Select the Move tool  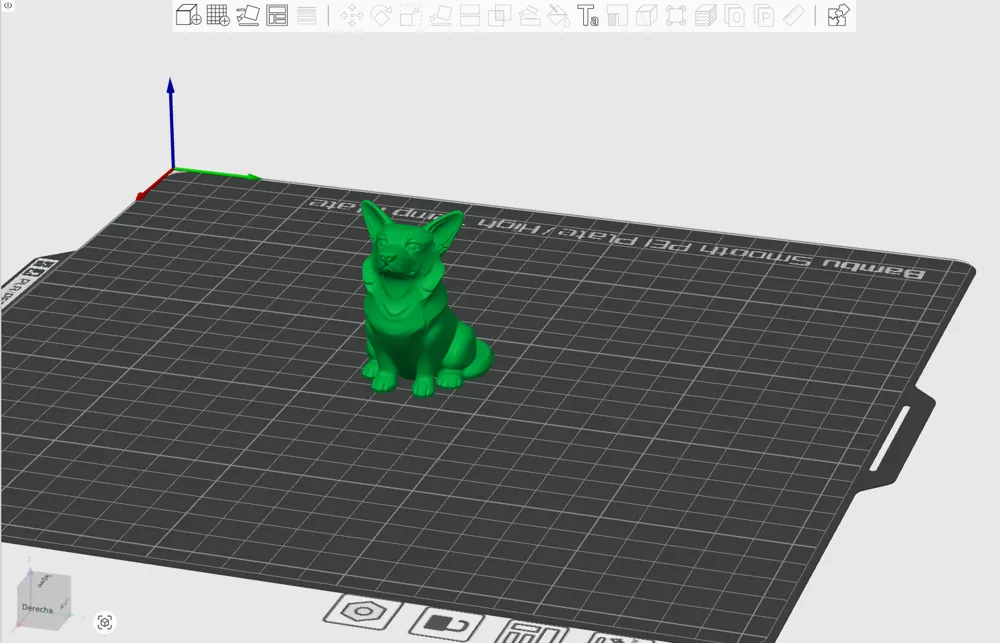pos(352,16)
